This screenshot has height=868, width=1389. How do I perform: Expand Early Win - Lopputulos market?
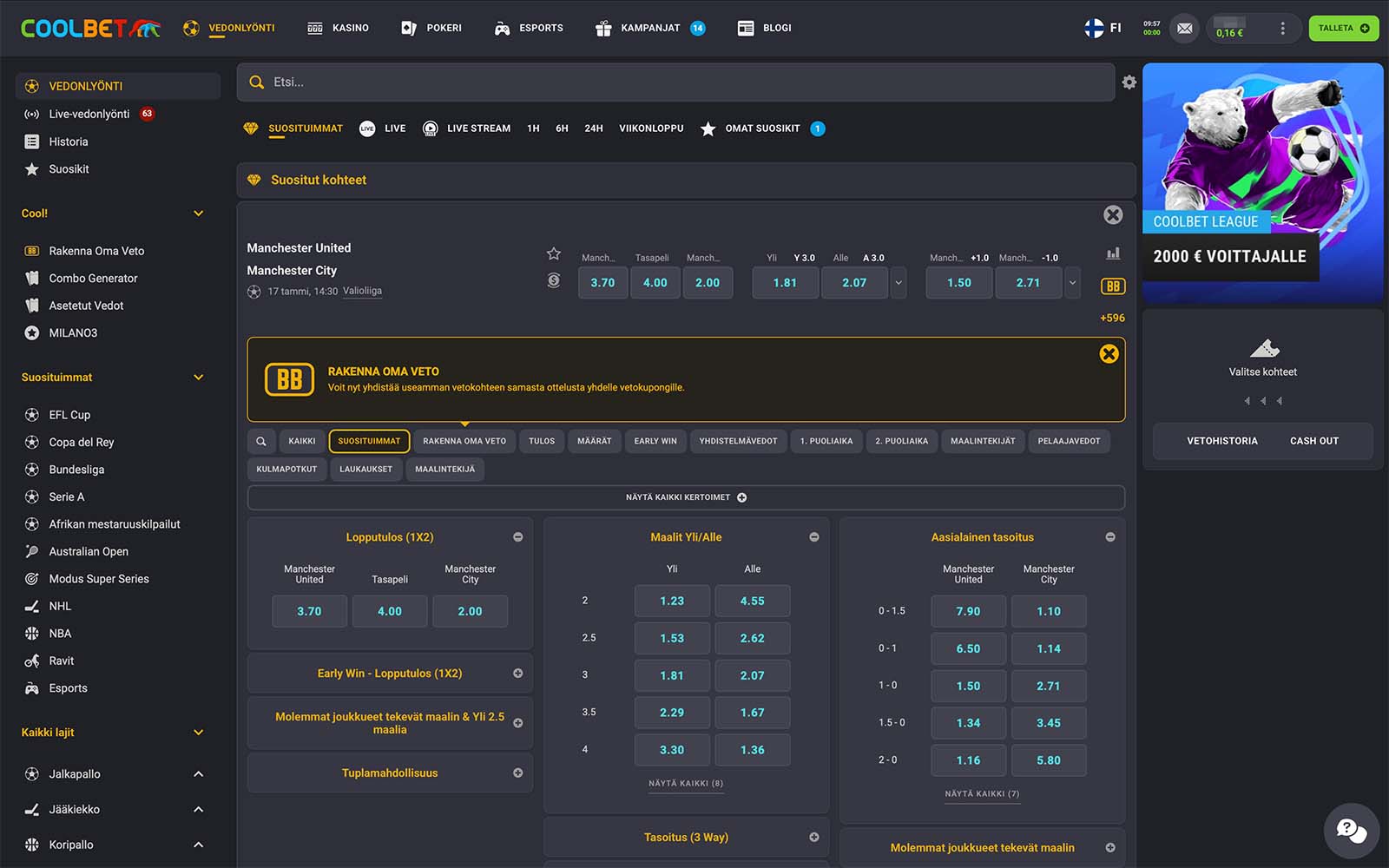click(x=518, y=674)
